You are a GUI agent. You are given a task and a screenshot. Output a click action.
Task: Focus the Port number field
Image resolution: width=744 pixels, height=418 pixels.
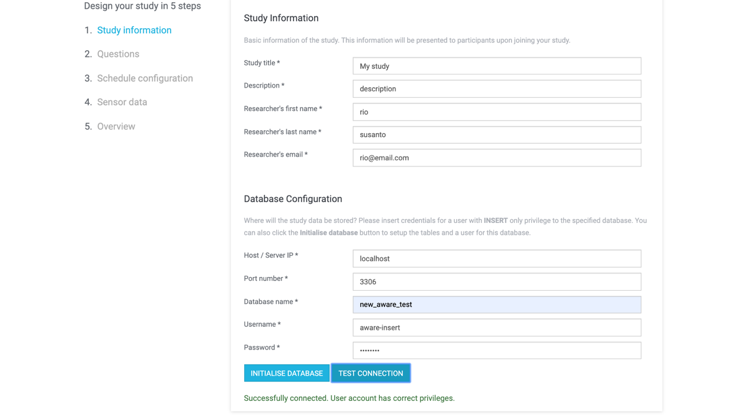point(497,282)
